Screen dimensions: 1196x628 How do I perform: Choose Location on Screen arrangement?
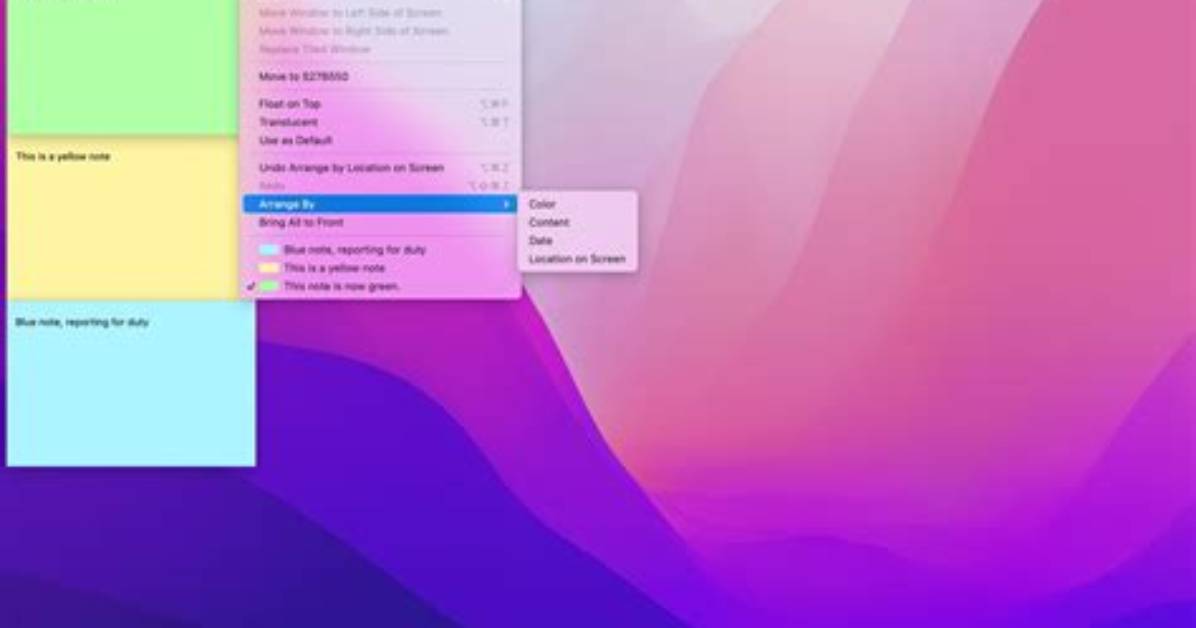click(x=577, y=259)
